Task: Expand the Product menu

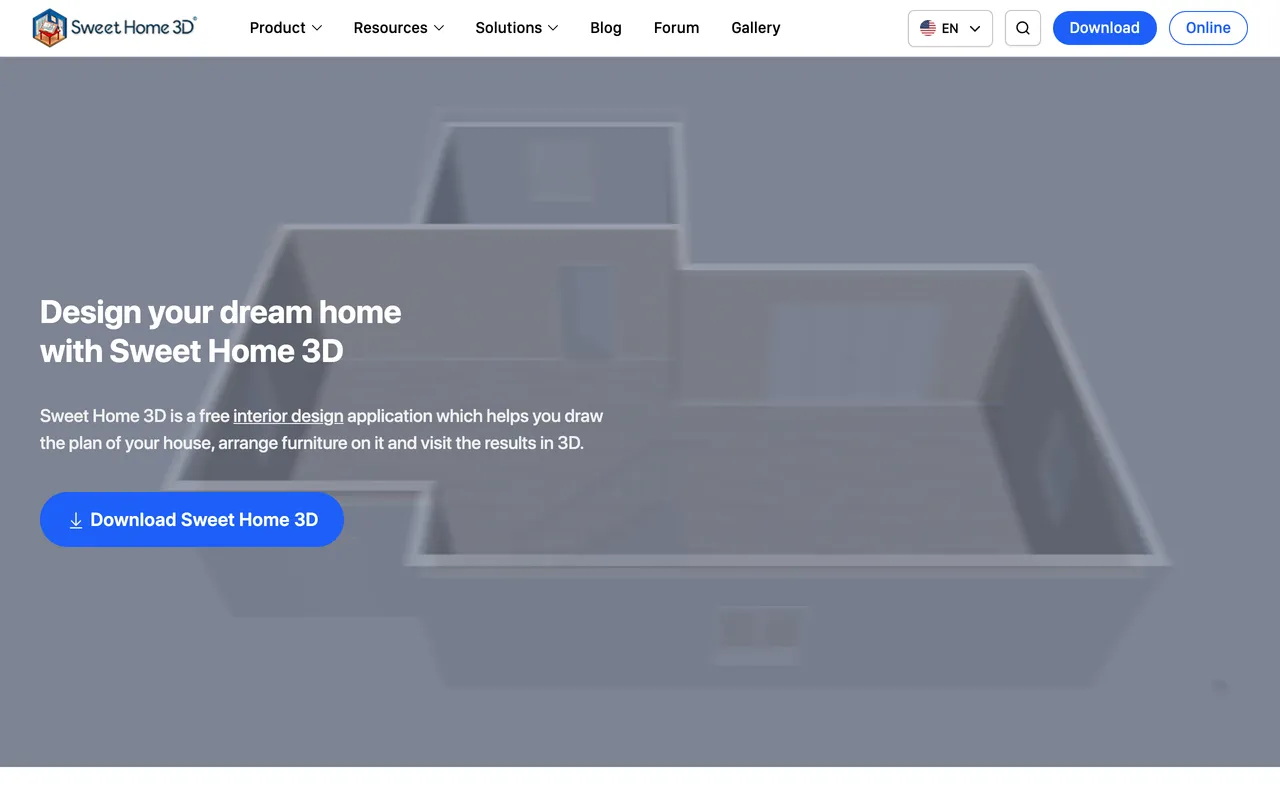Action: pyautogui.click(x=286, y=28)
